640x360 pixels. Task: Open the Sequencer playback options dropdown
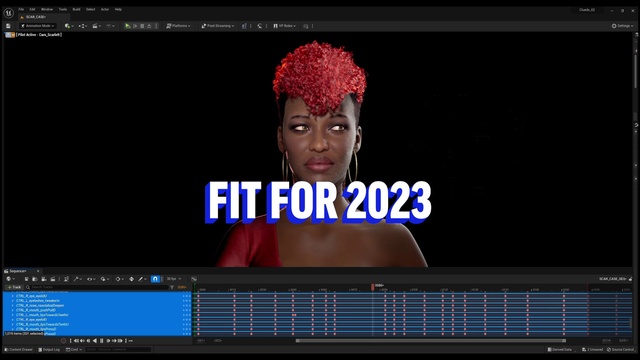(x=104, y=279)
